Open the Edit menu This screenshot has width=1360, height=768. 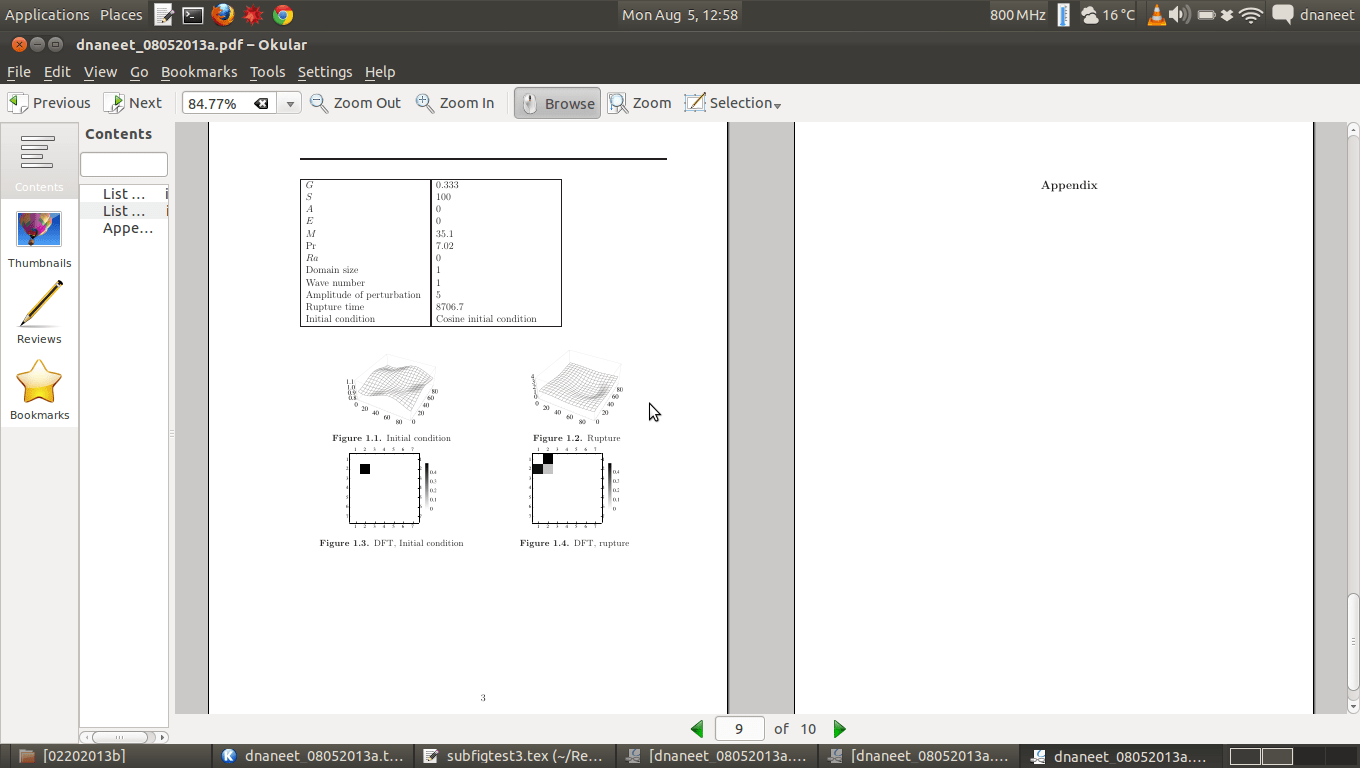[57, 72]
